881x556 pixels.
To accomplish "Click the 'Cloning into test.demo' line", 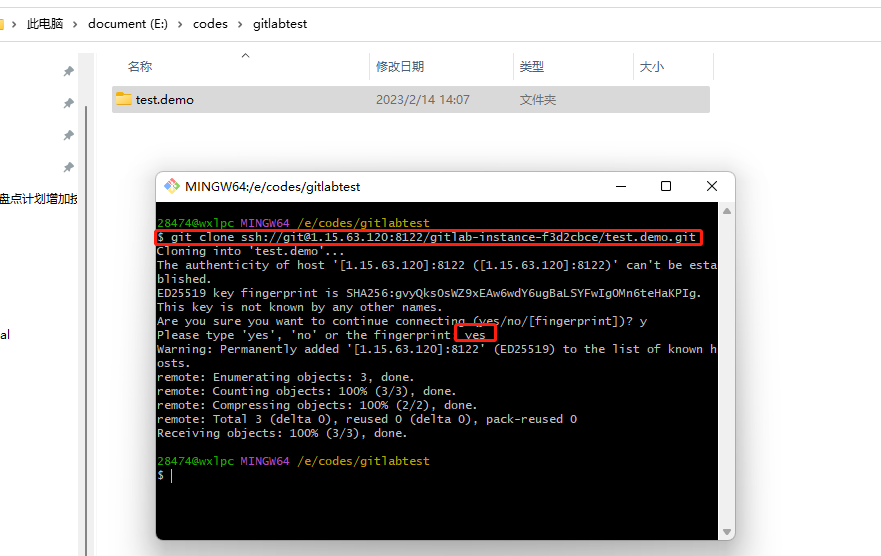I will tap(251, 251).
